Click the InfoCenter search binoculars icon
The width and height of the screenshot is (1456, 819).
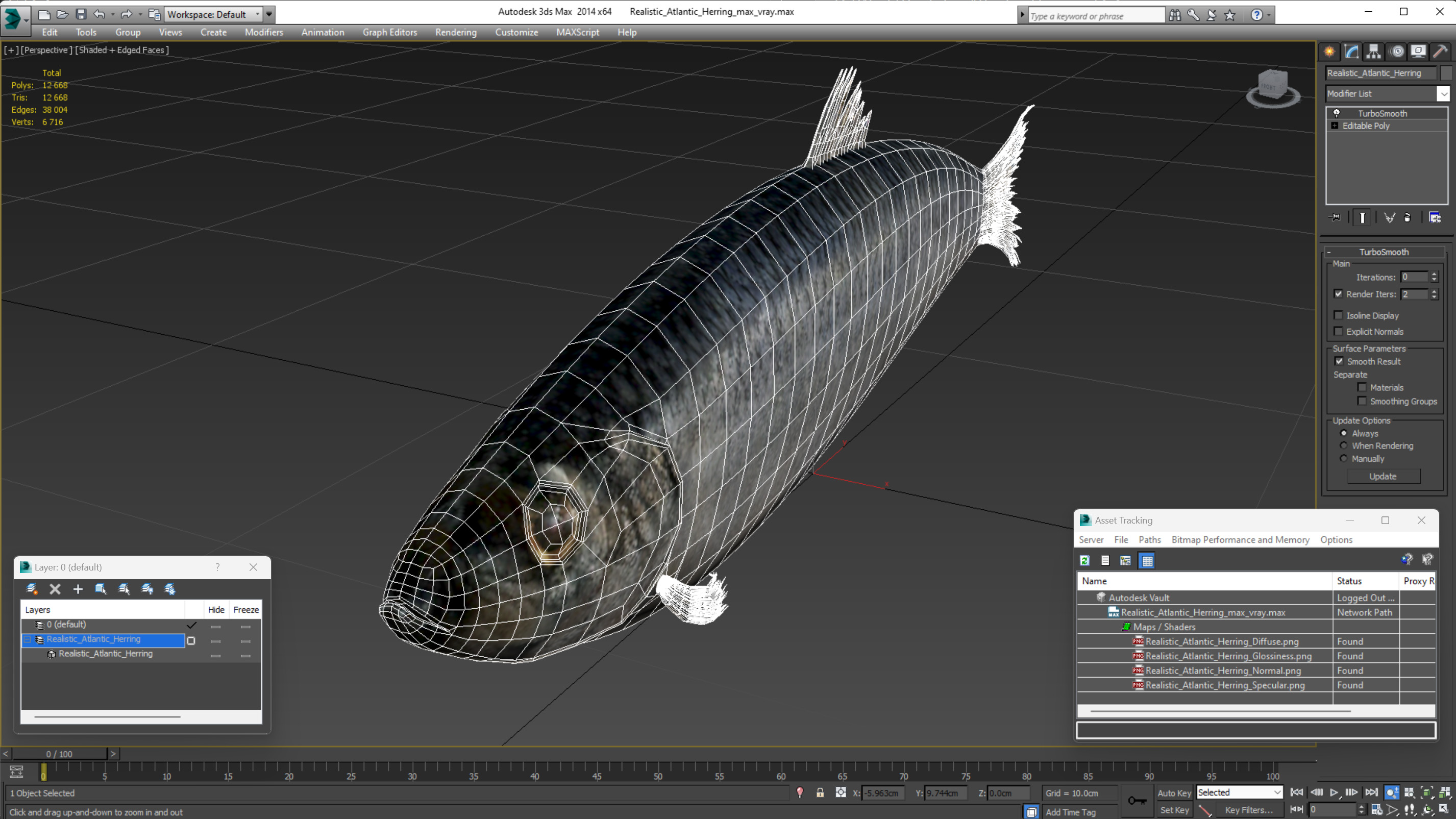[x=1175, y=15]
